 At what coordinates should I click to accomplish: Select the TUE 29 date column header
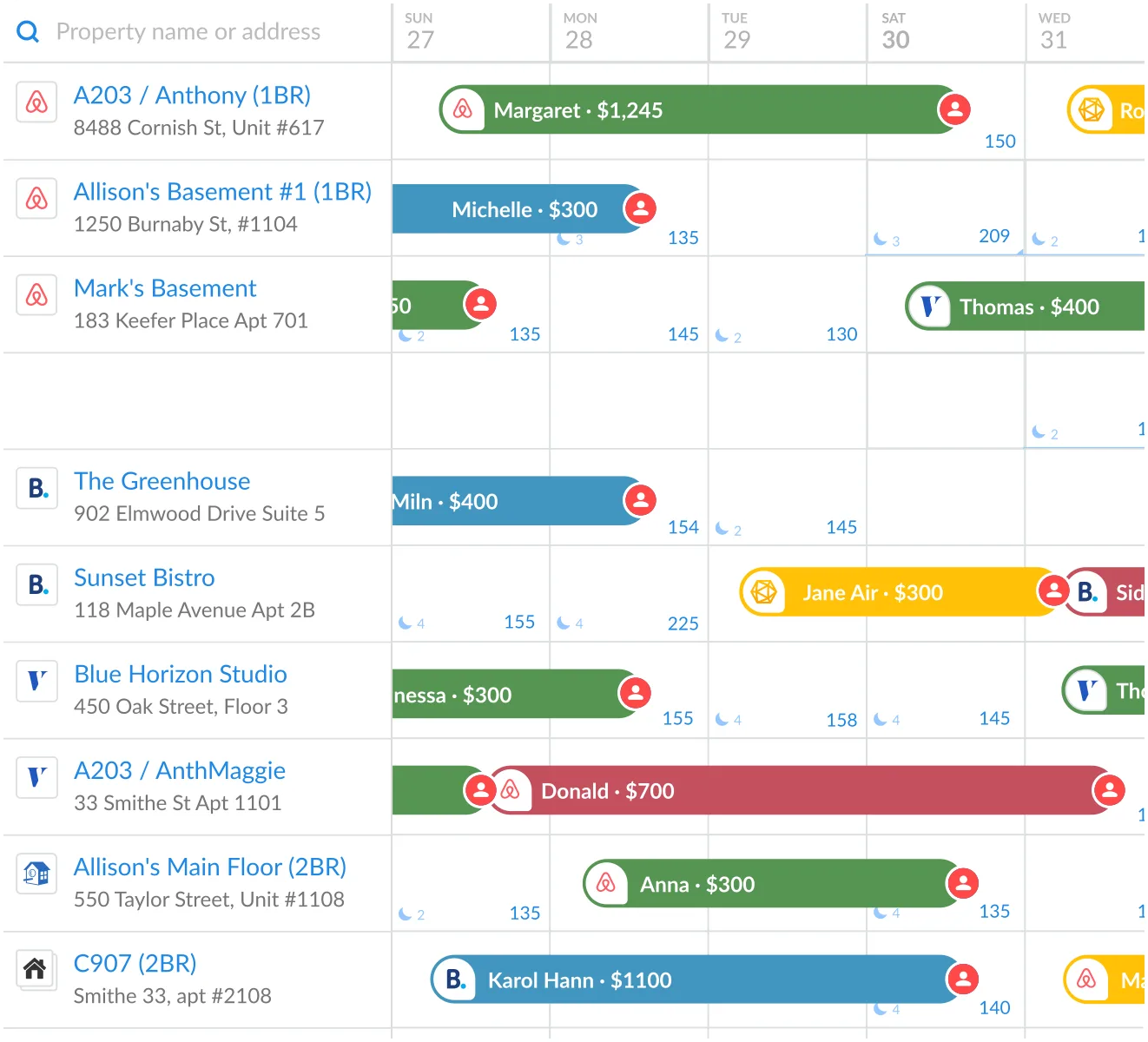click(787, 32)
